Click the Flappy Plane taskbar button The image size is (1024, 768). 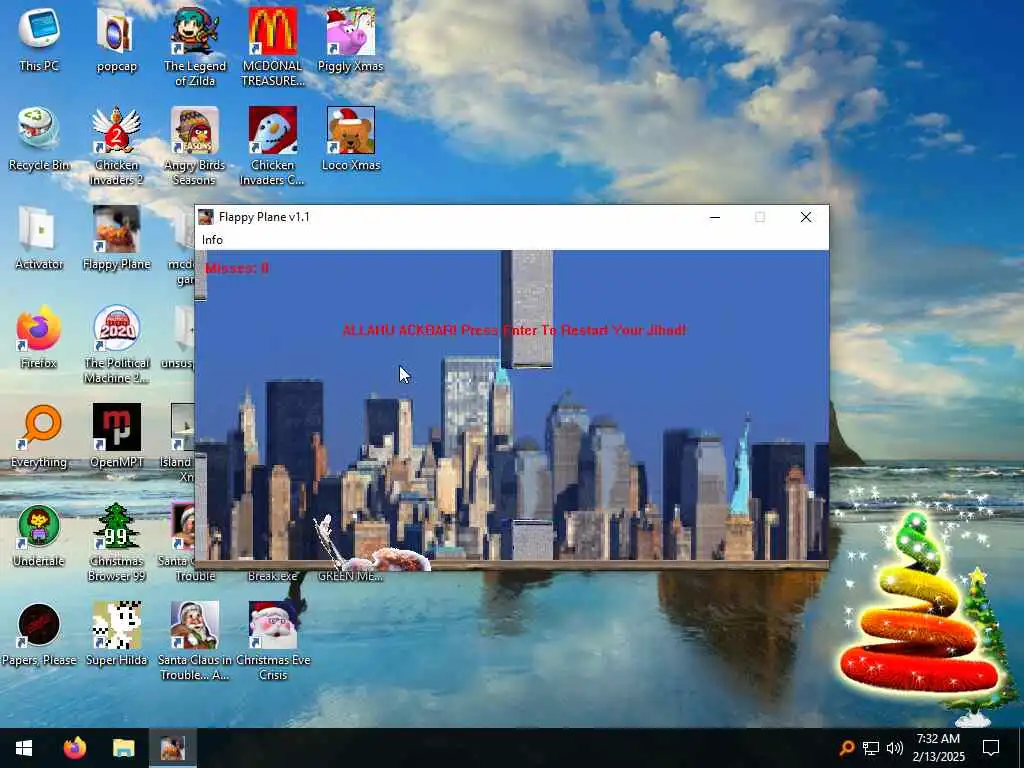coord(172,748)
